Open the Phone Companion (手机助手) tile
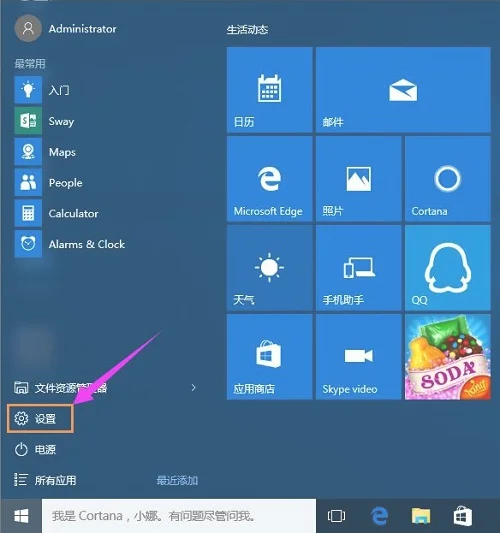This screenshot has height=533, width=500. [x=359, y=268]
